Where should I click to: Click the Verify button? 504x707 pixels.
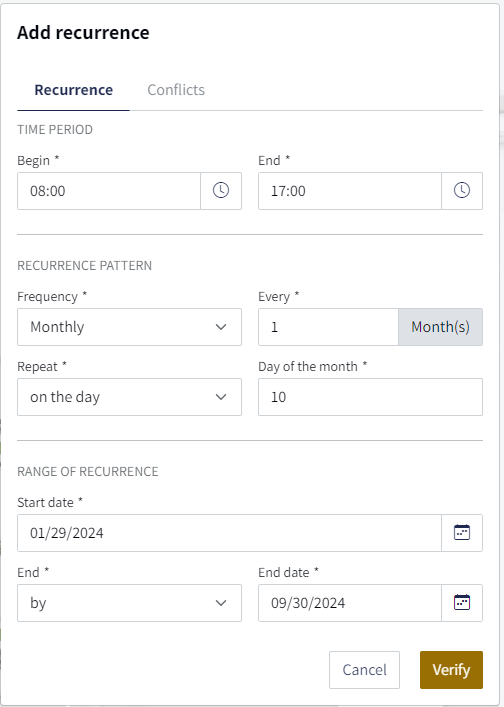(451, 670)
